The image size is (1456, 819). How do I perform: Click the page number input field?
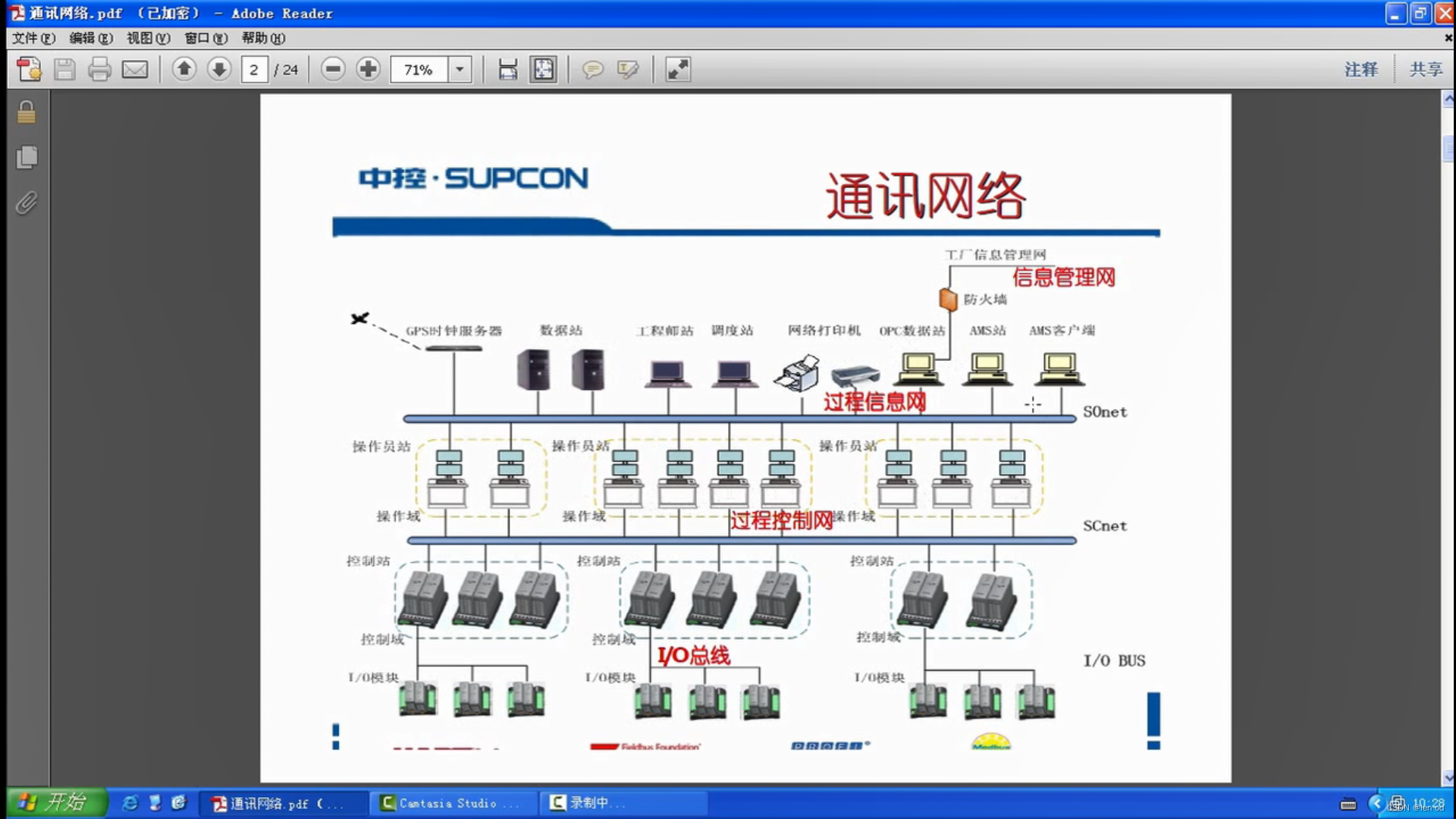tap(254, 70)
